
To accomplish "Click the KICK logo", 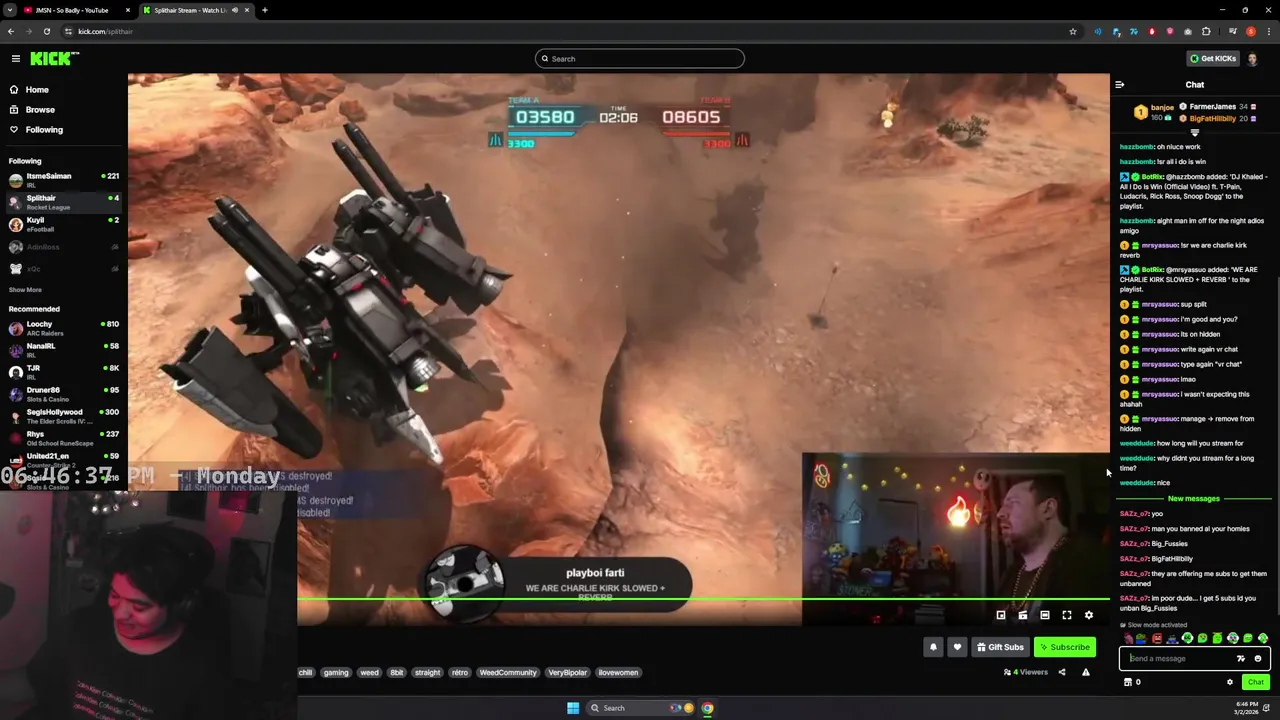I will (x=54, y=59).
